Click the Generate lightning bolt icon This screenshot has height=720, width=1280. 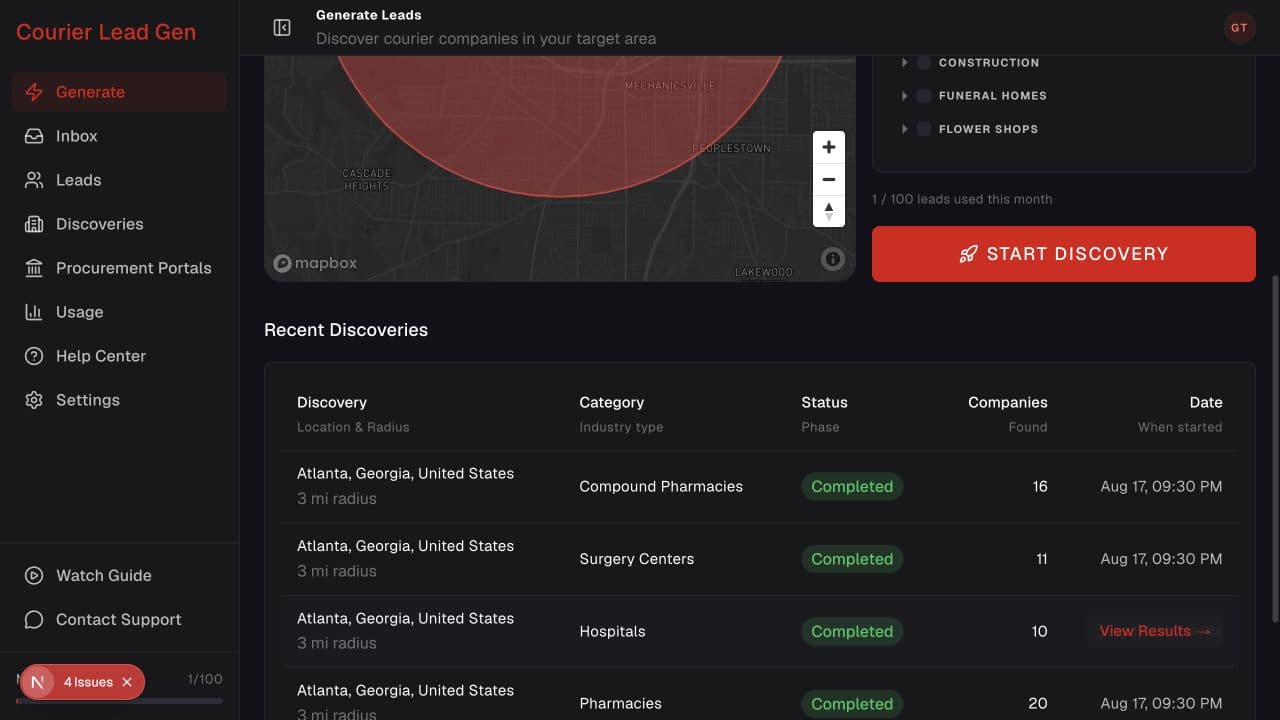pyautogui.click(x=34, y=92)
